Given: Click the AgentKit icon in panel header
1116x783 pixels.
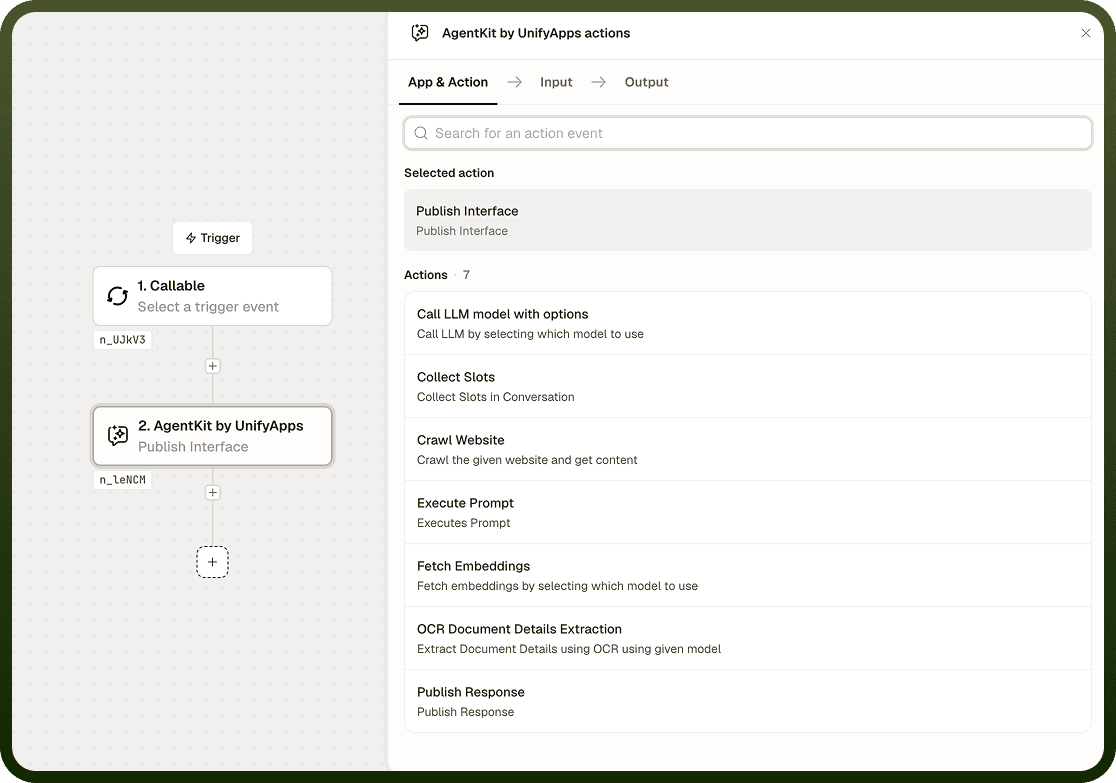Looking at the screenshot, I should (x=420, y=33).
